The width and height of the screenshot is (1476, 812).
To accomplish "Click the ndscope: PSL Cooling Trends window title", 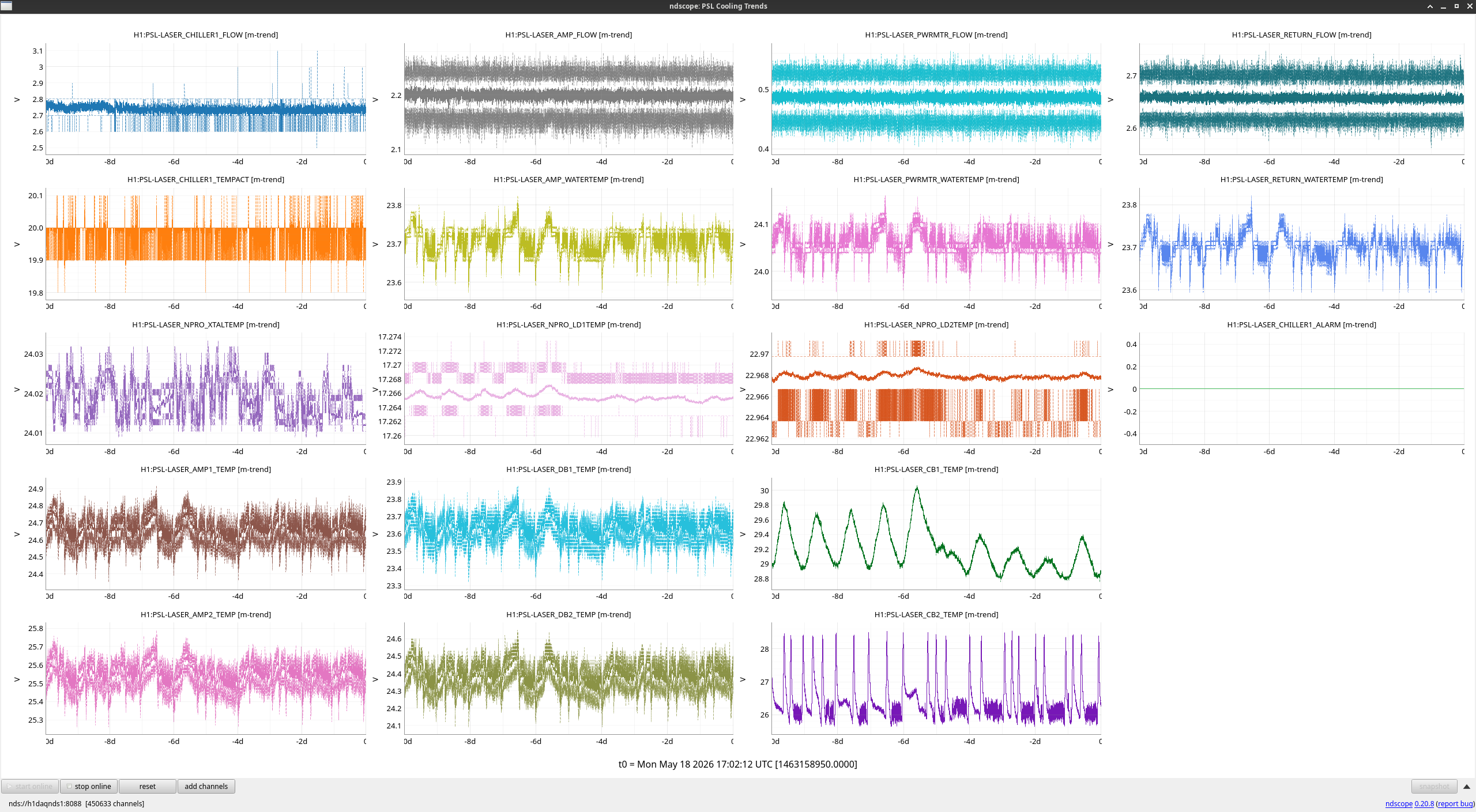I will (x=718, y=6).
